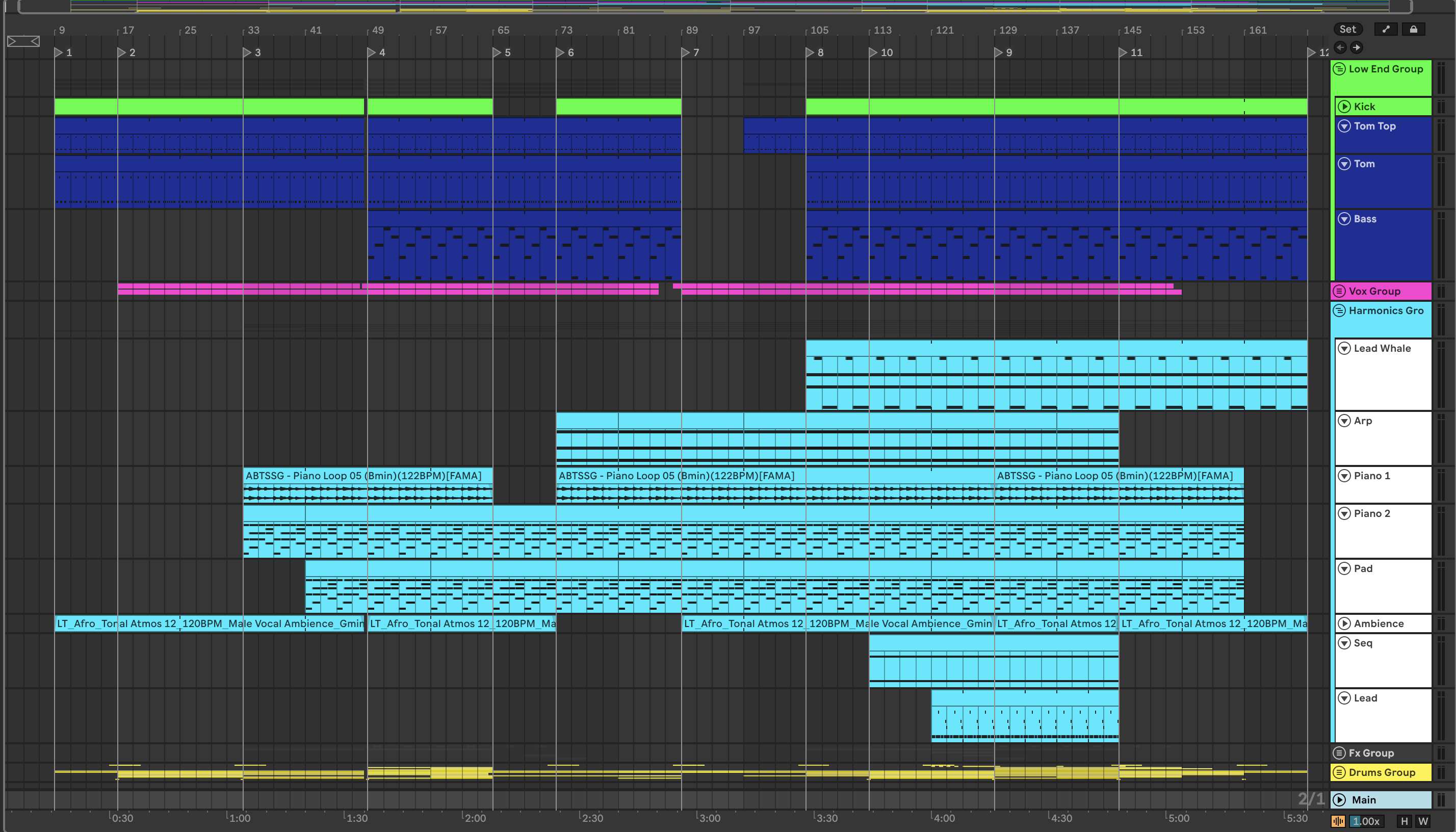Expand the Drums Group track
The image size is (1456, 832).
pyautogui.click(x=1339, y=772)
